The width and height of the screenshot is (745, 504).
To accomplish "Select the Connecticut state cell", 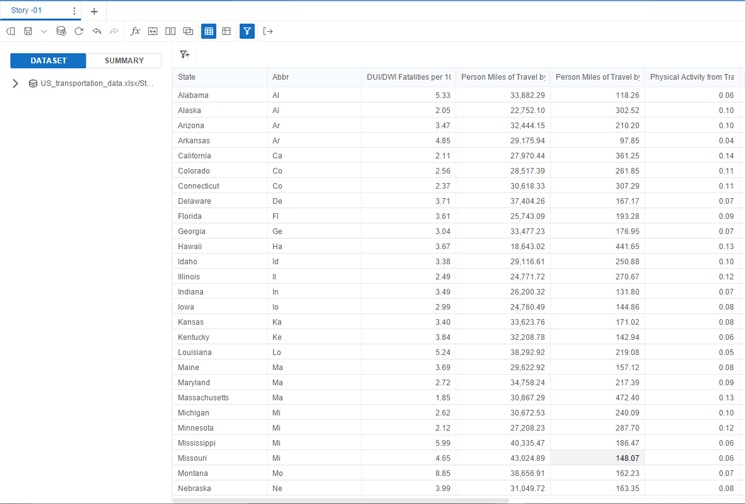I will (220, 186).
